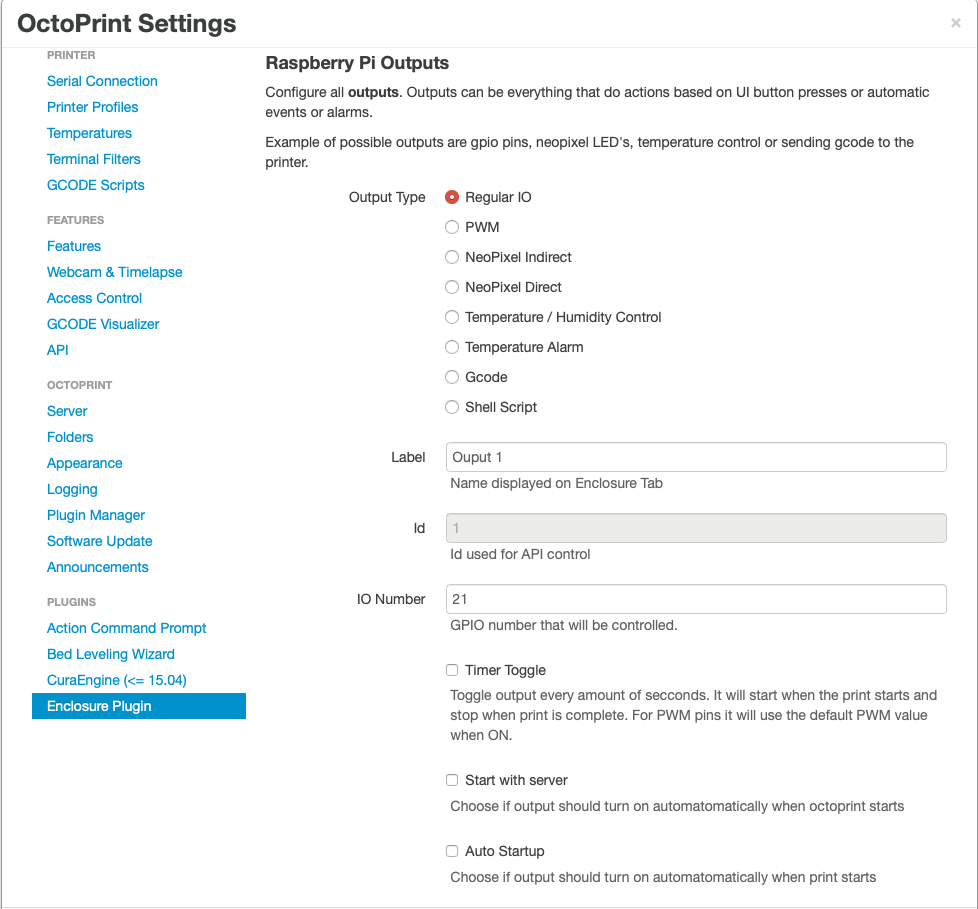Select the Gcode output type

[452, 377]
